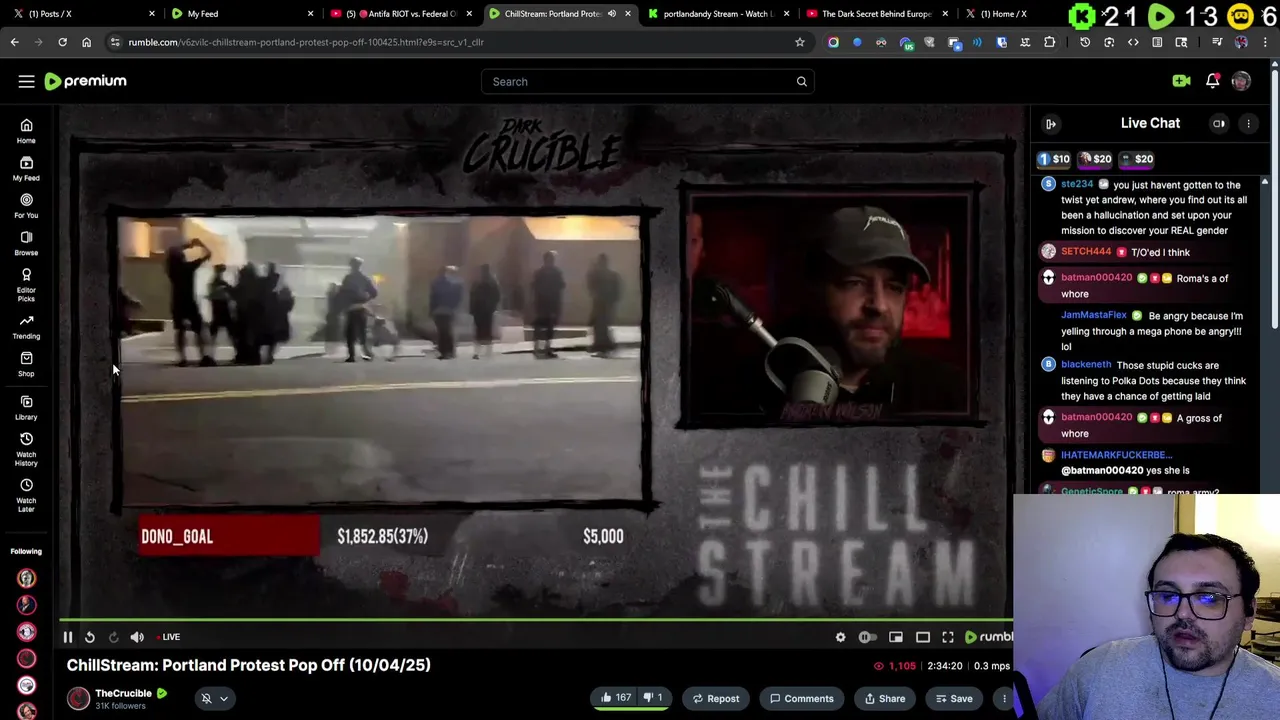Switch to portlandandy Stream tab
The width and height of the screenshot is (1280, 720).
(x=718, y=14)
